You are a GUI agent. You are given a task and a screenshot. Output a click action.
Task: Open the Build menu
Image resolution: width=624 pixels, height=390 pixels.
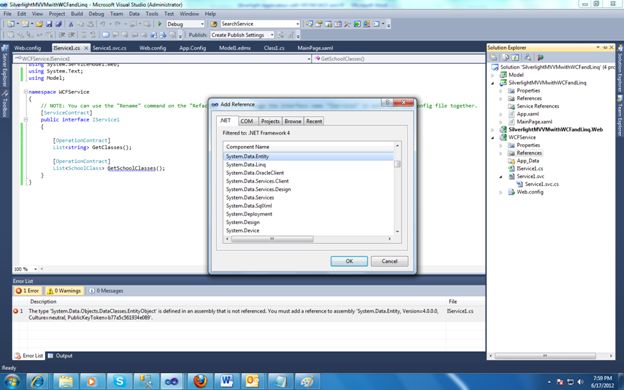tap(77, 14)
